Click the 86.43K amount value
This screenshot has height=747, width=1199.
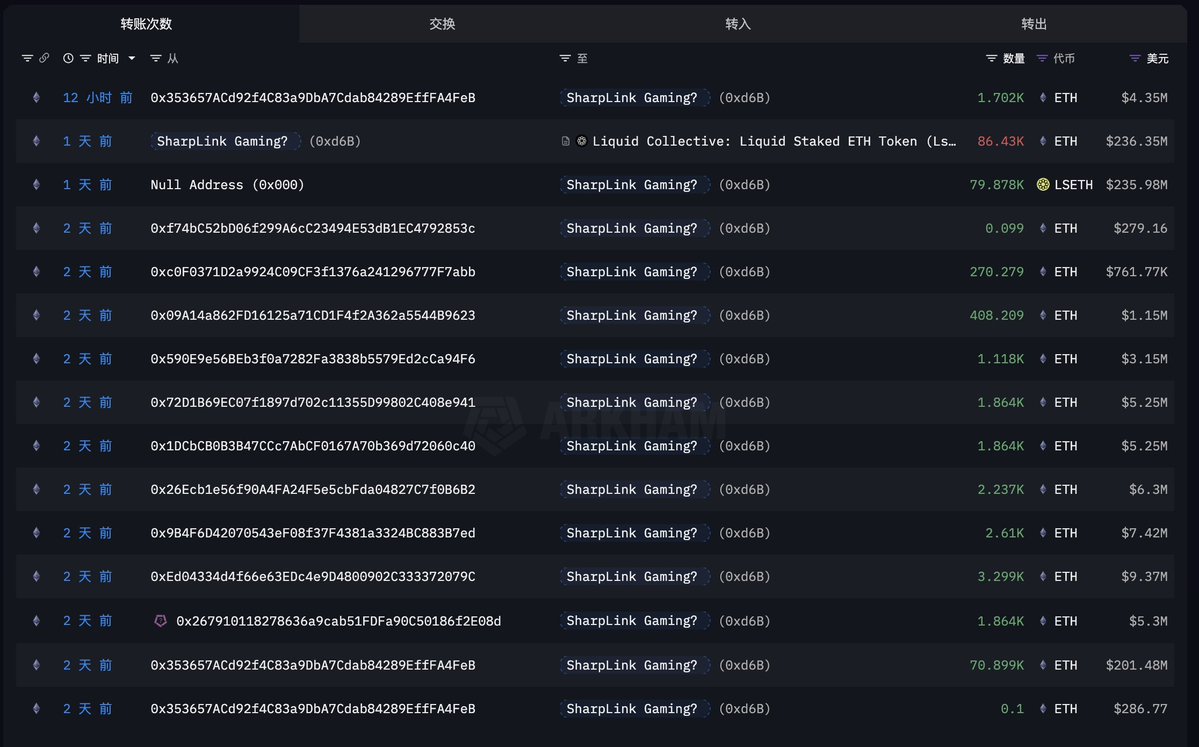1000,141
